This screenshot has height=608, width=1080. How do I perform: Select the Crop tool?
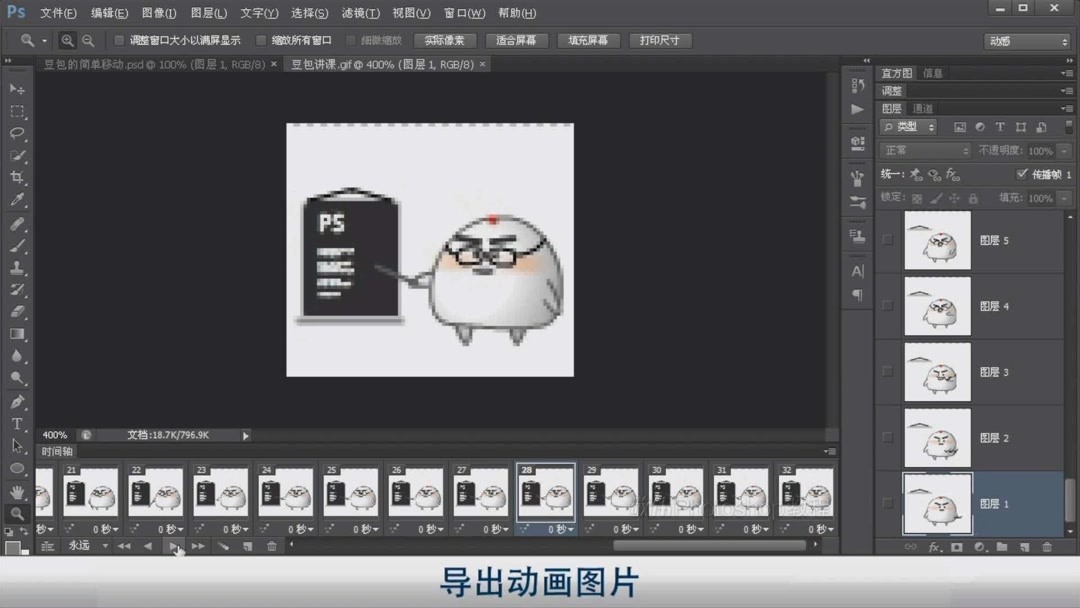pyautogui.click(x=17, y=174)
